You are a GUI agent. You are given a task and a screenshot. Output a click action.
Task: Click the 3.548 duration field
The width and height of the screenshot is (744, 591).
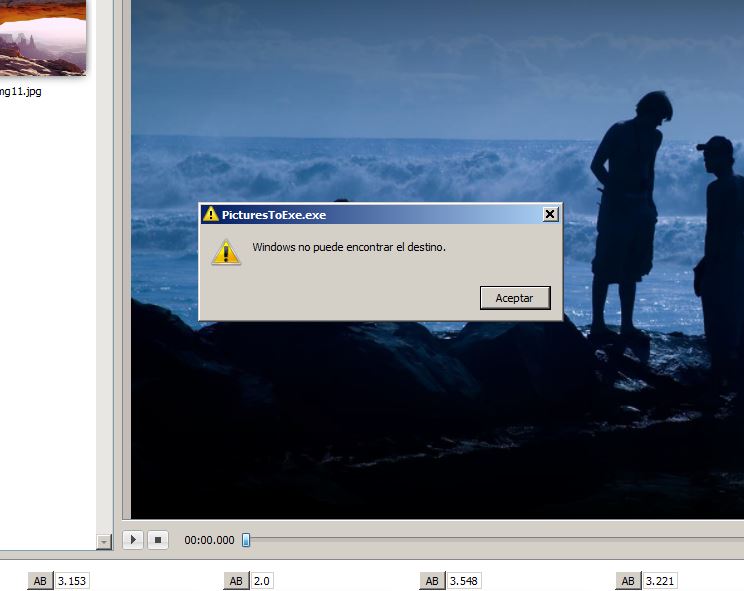coord(463,581)
